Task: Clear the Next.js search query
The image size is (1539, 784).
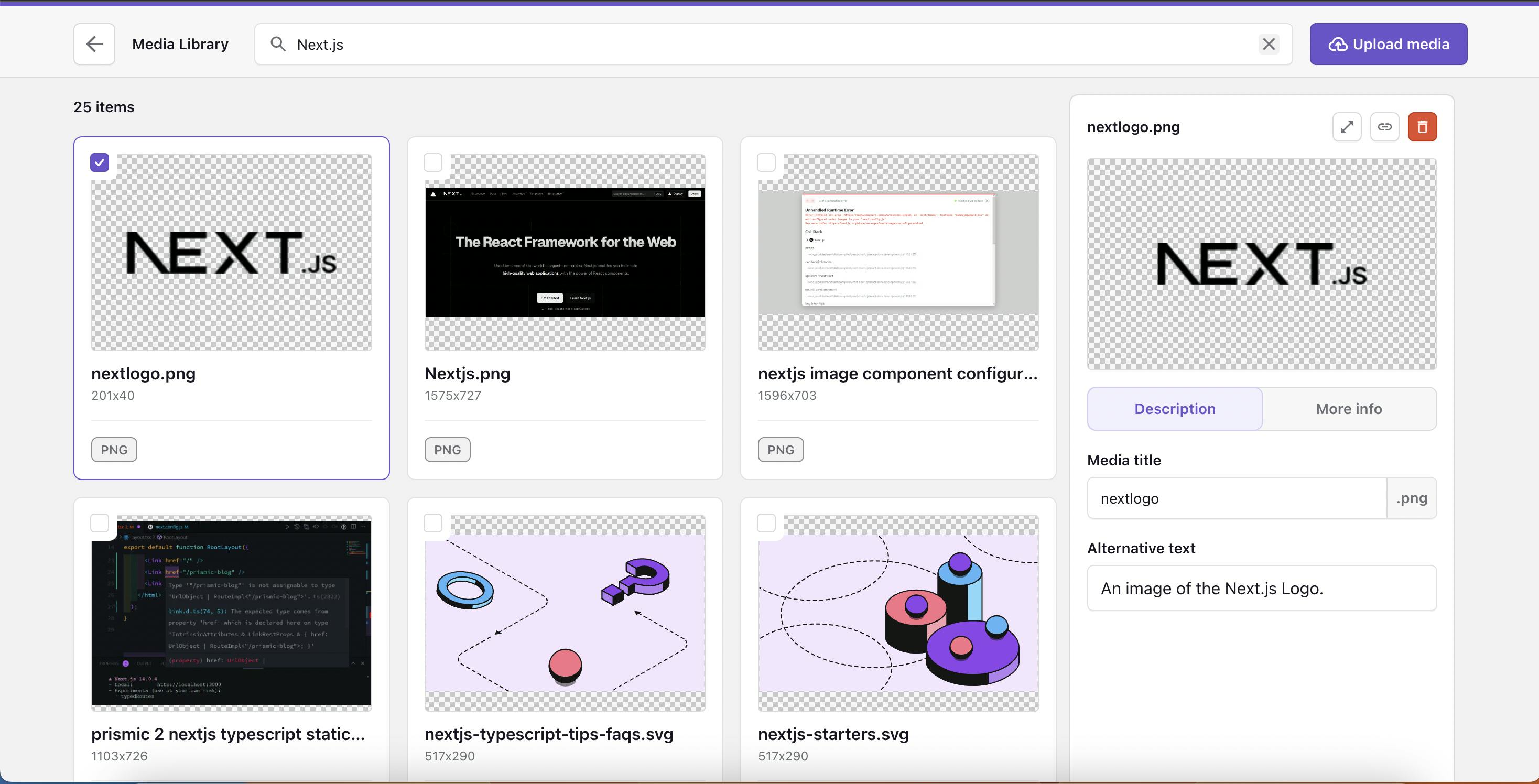Action: (x=1269, y=44)
